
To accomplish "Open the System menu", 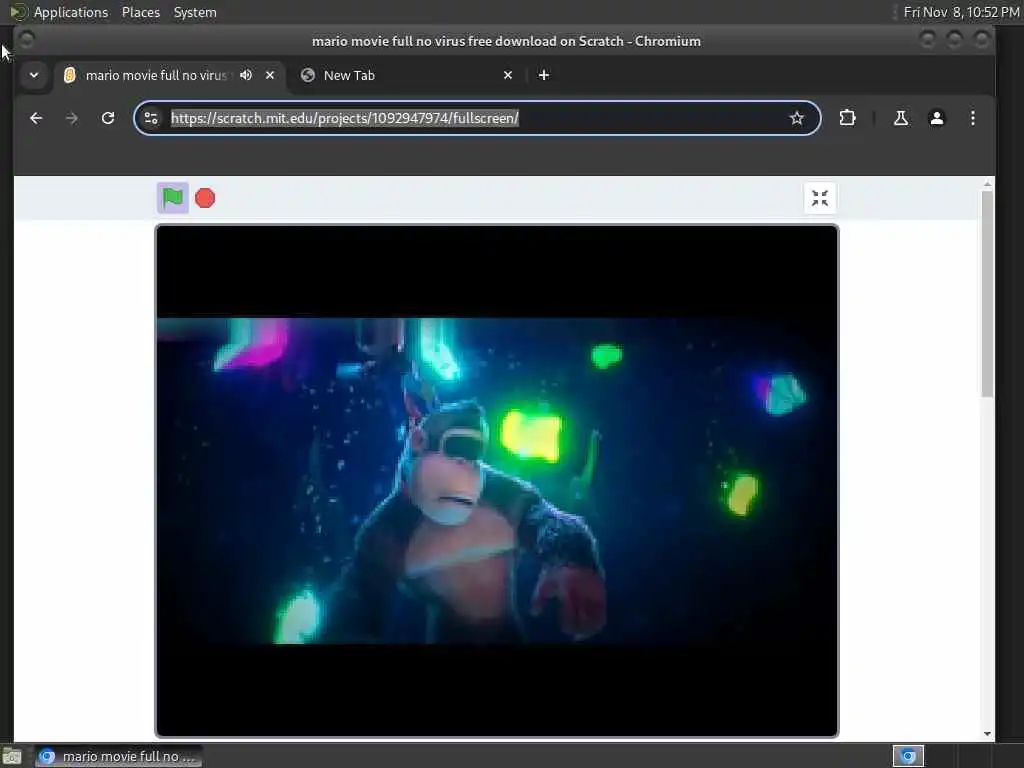I will (195, 12).
